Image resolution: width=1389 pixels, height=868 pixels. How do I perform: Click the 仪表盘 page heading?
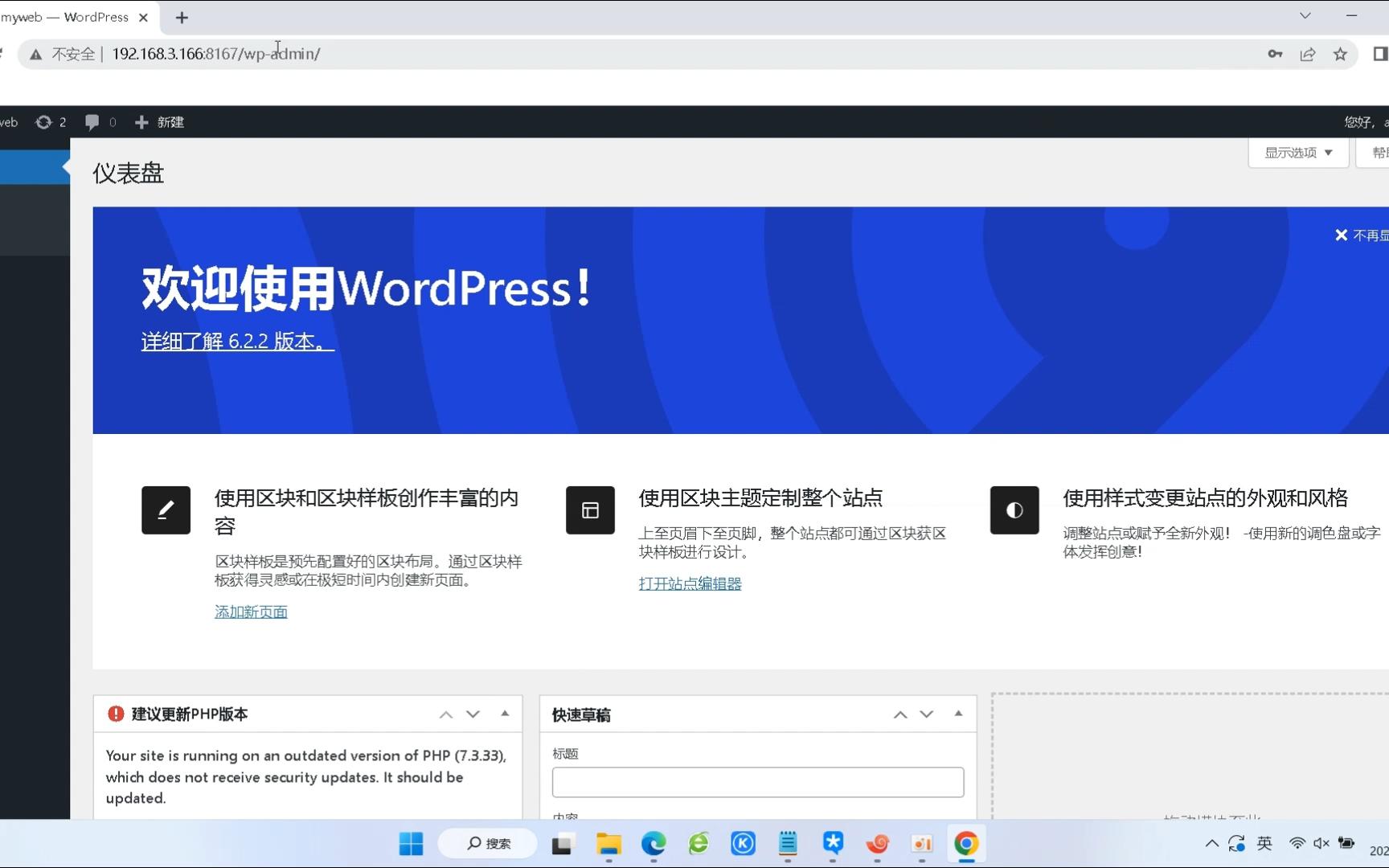[x=129, y=173]
